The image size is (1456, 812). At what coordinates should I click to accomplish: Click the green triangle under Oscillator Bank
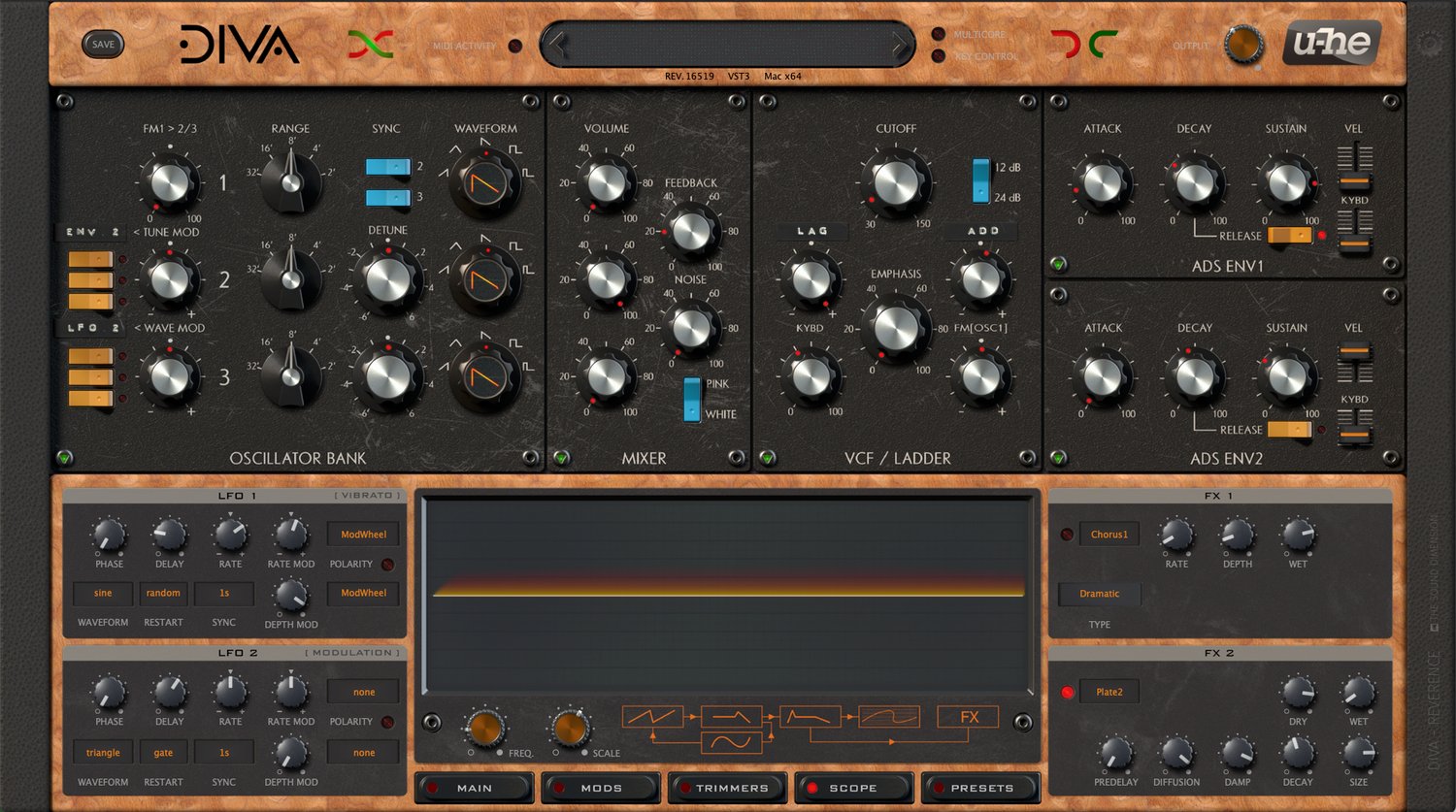click(x=65, y=458)
